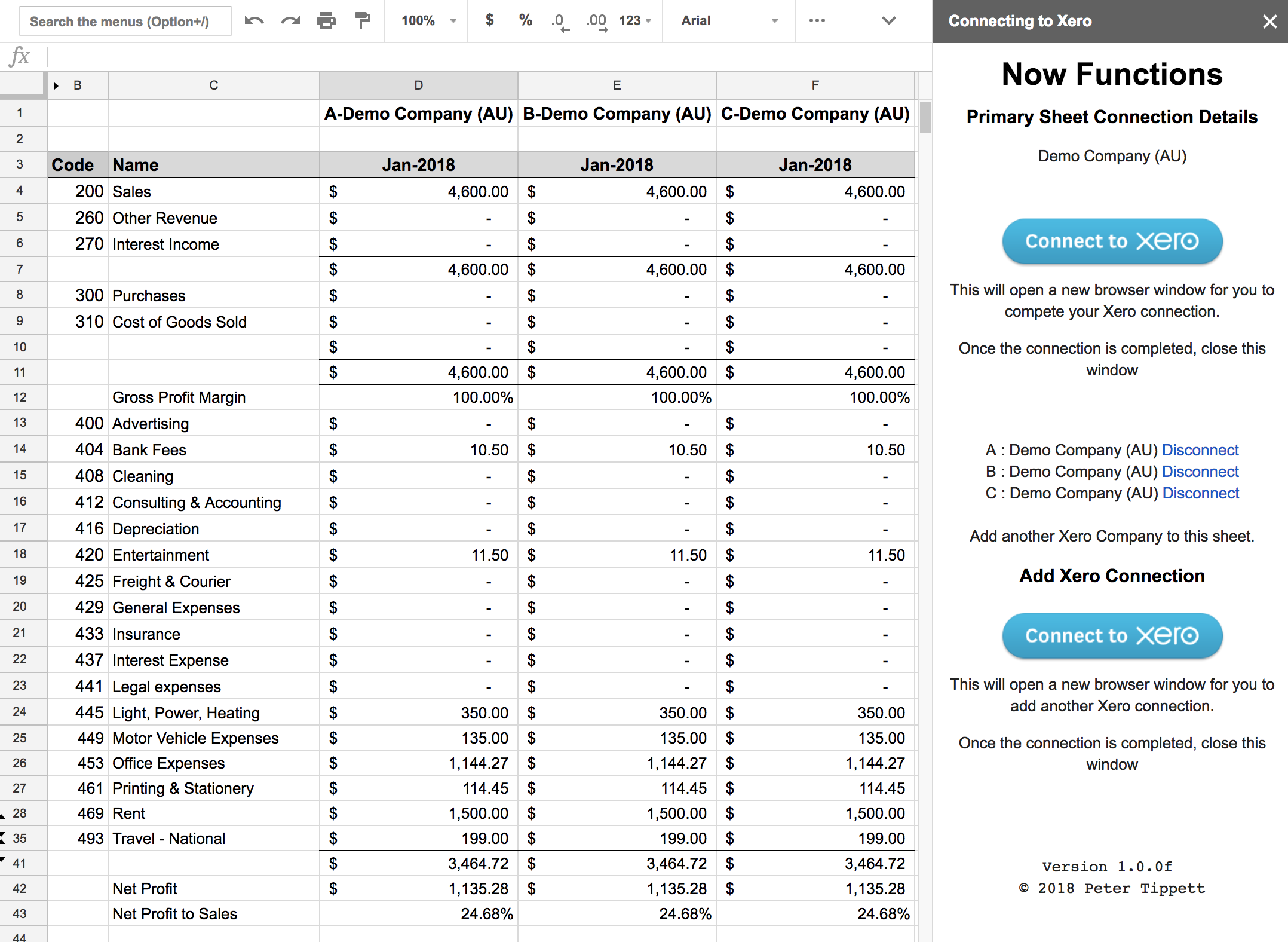
Task: Click the undo arrow icon
Action: [x=254, y=21]
